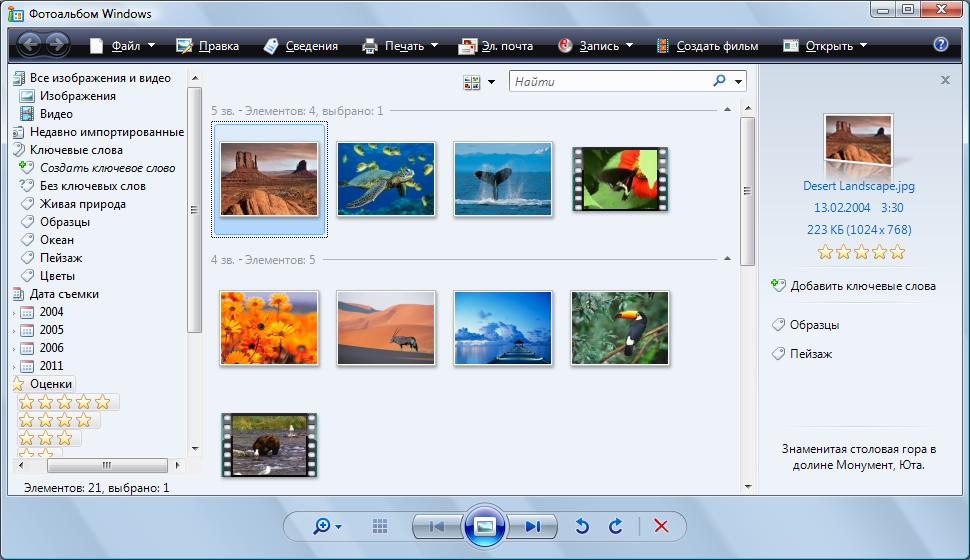This screenshot has height=560, width=970.
Task: Click the magnifier search icon
Action: (719, 81)
